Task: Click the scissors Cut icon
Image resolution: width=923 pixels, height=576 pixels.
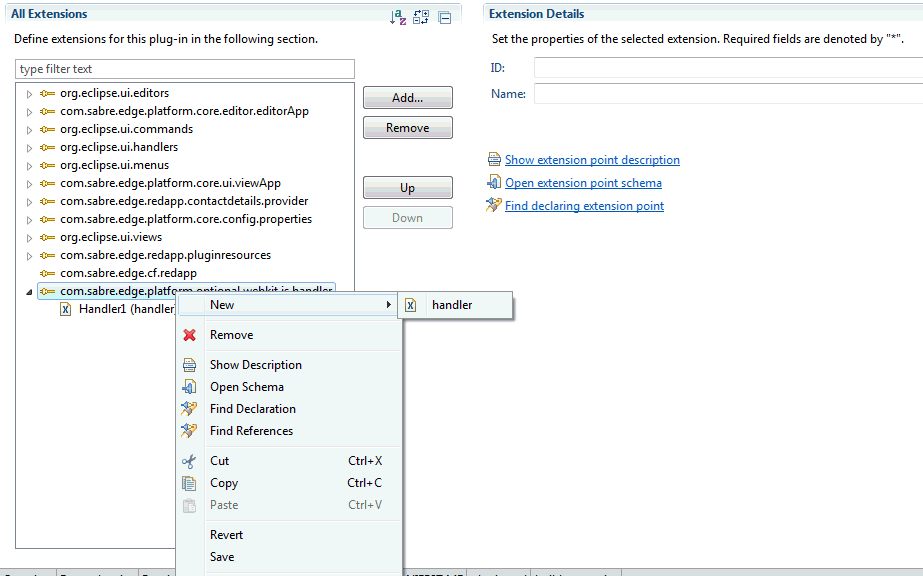Action: click(x=189, y=461)
